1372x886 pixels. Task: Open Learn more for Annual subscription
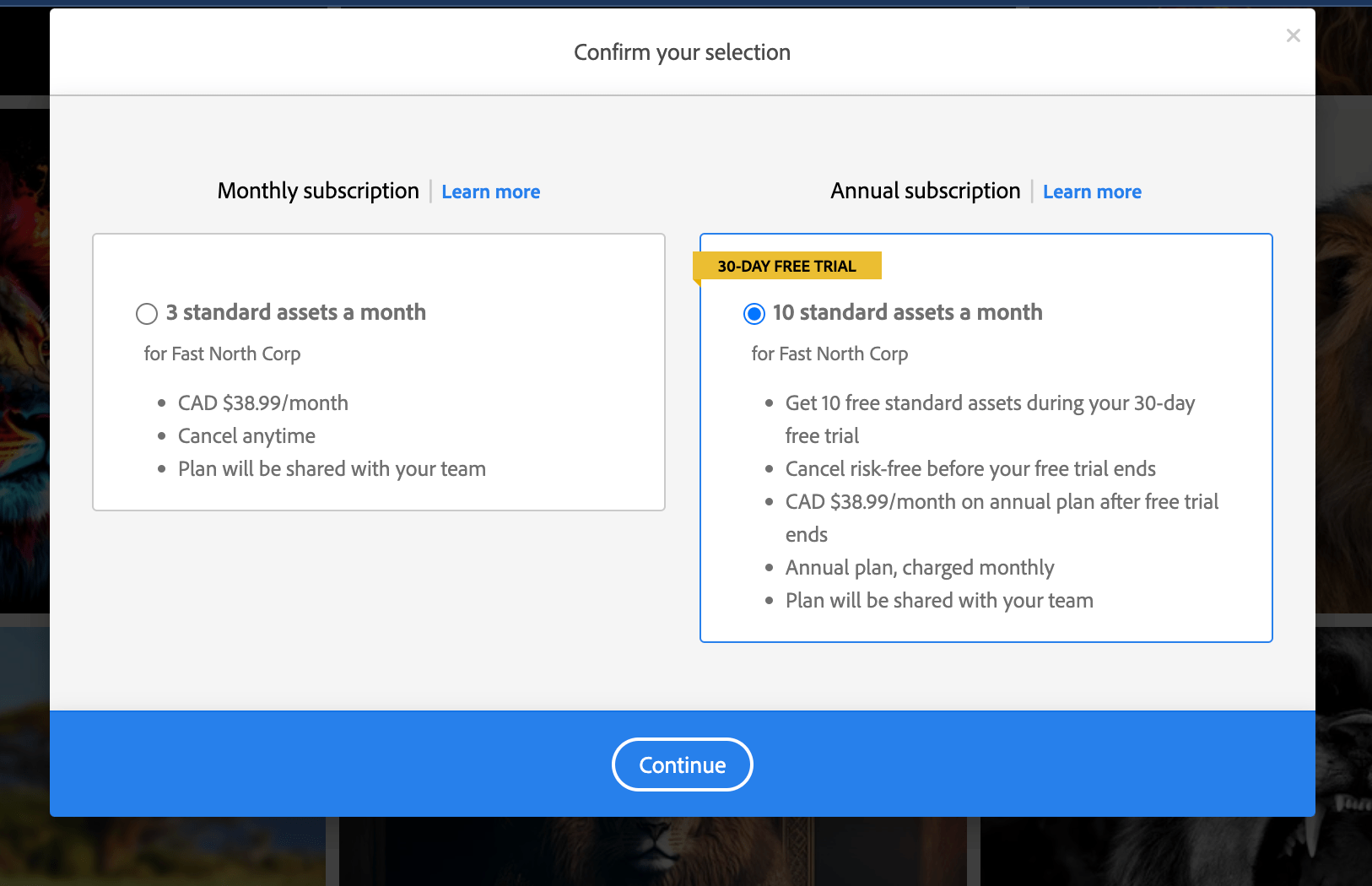[1092, 192]
